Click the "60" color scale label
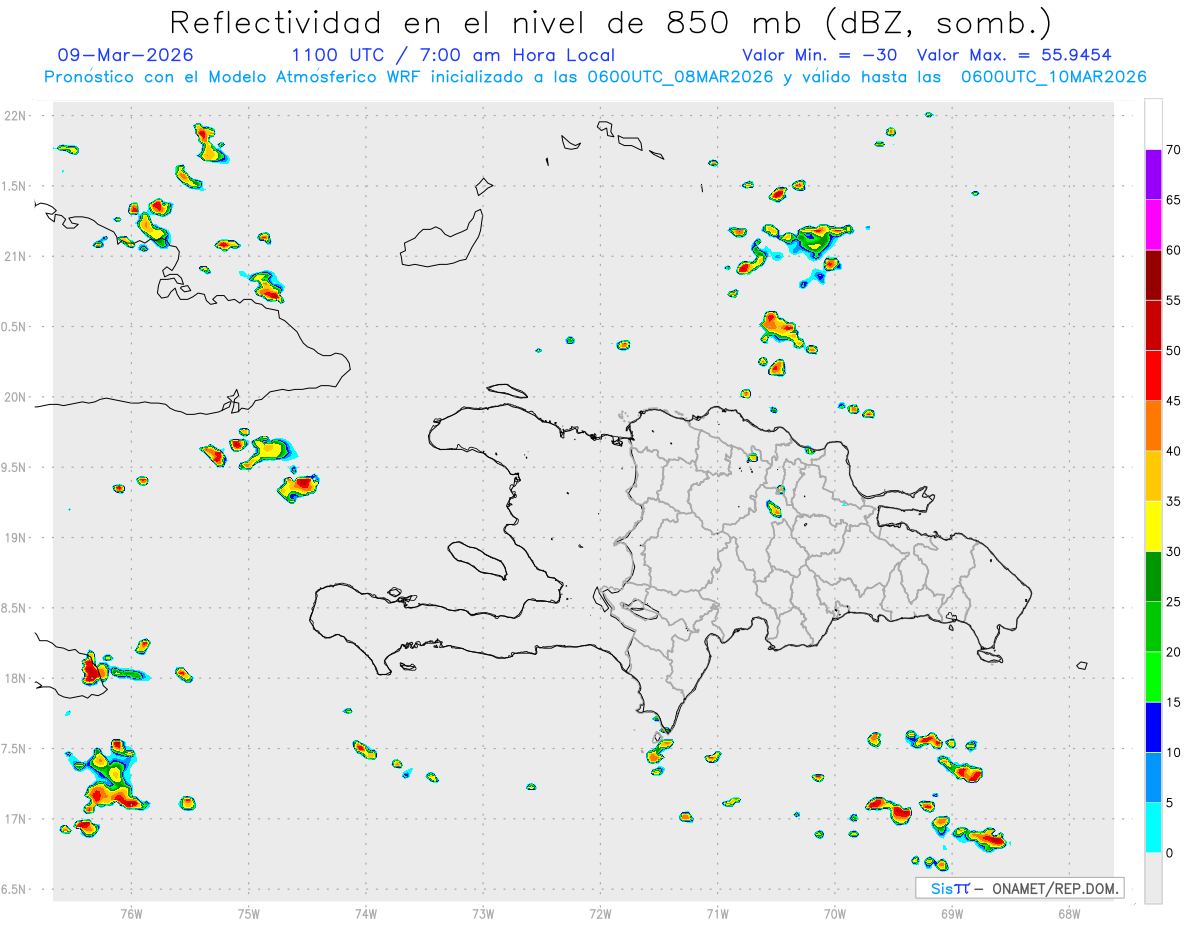1200x927 pixels. (1174, 250)
